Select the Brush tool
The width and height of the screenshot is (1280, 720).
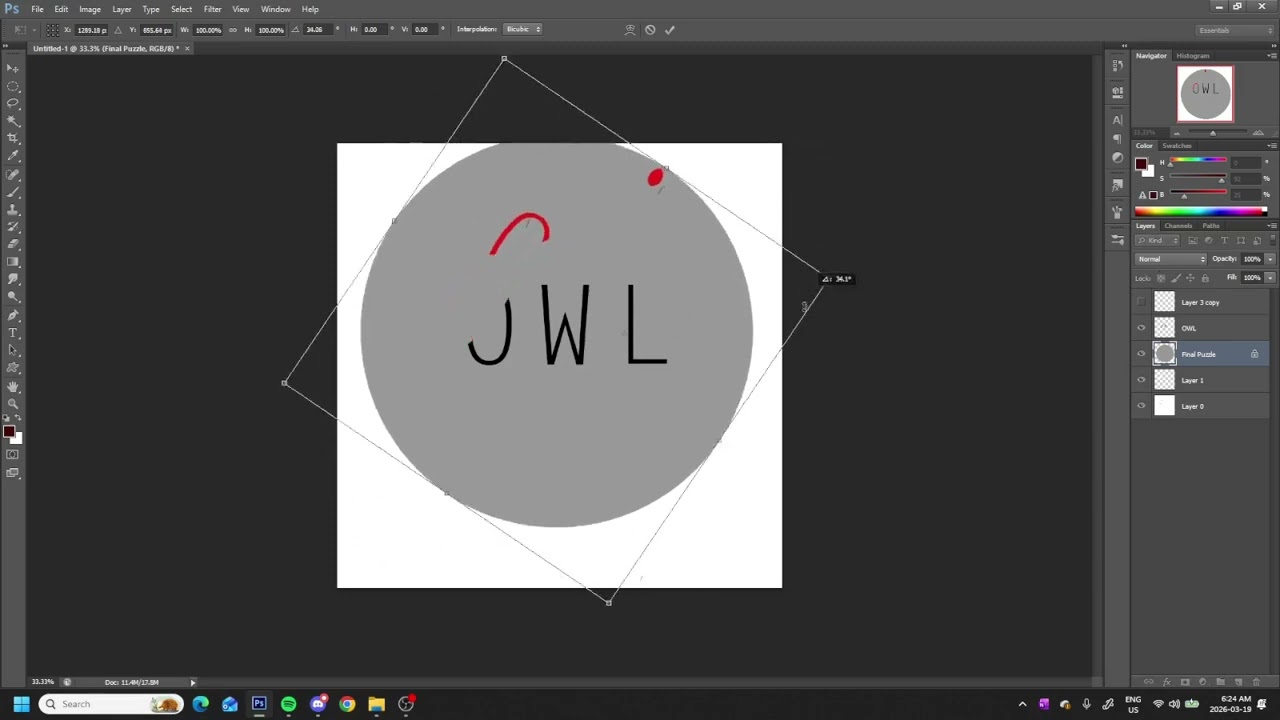coord(13,191)
